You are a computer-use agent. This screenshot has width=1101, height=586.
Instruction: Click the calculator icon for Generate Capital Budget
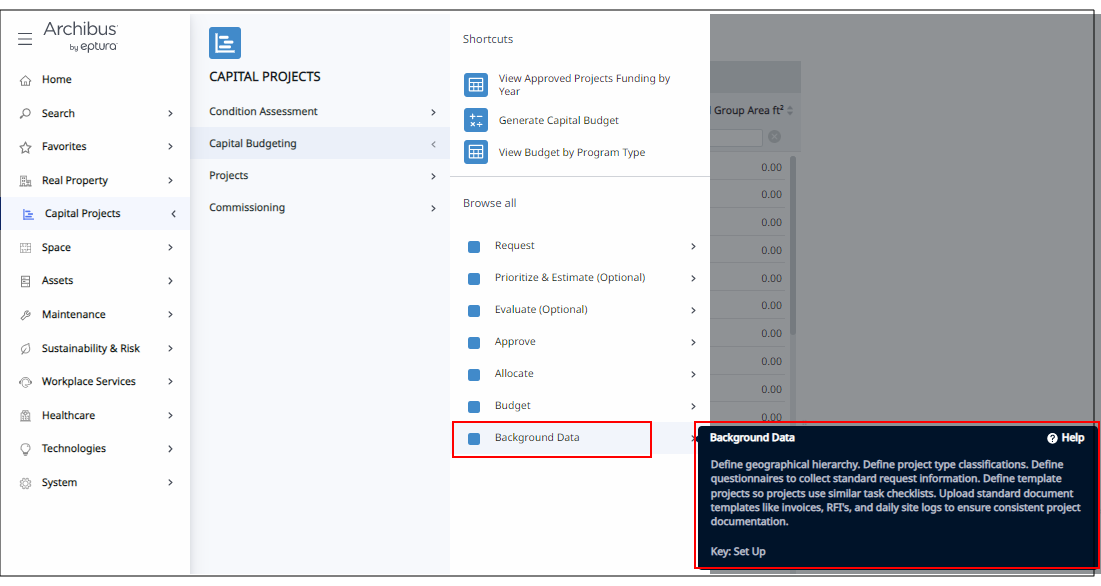tap(476, 120)
